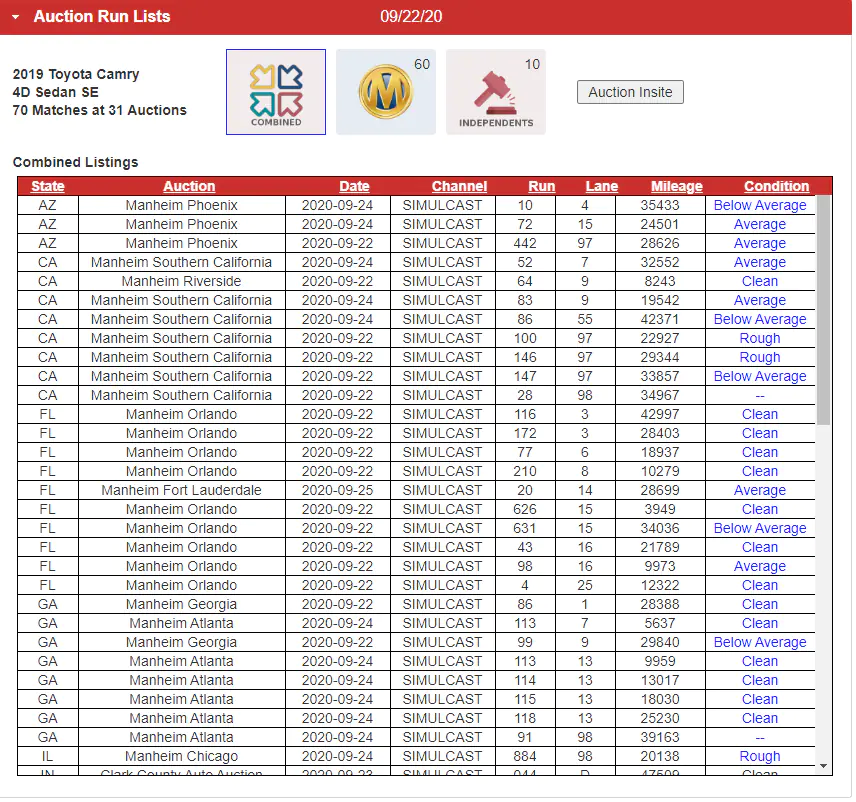
Task: Click the 2020-09-25 date cell
Action: (x=338, y=491)
